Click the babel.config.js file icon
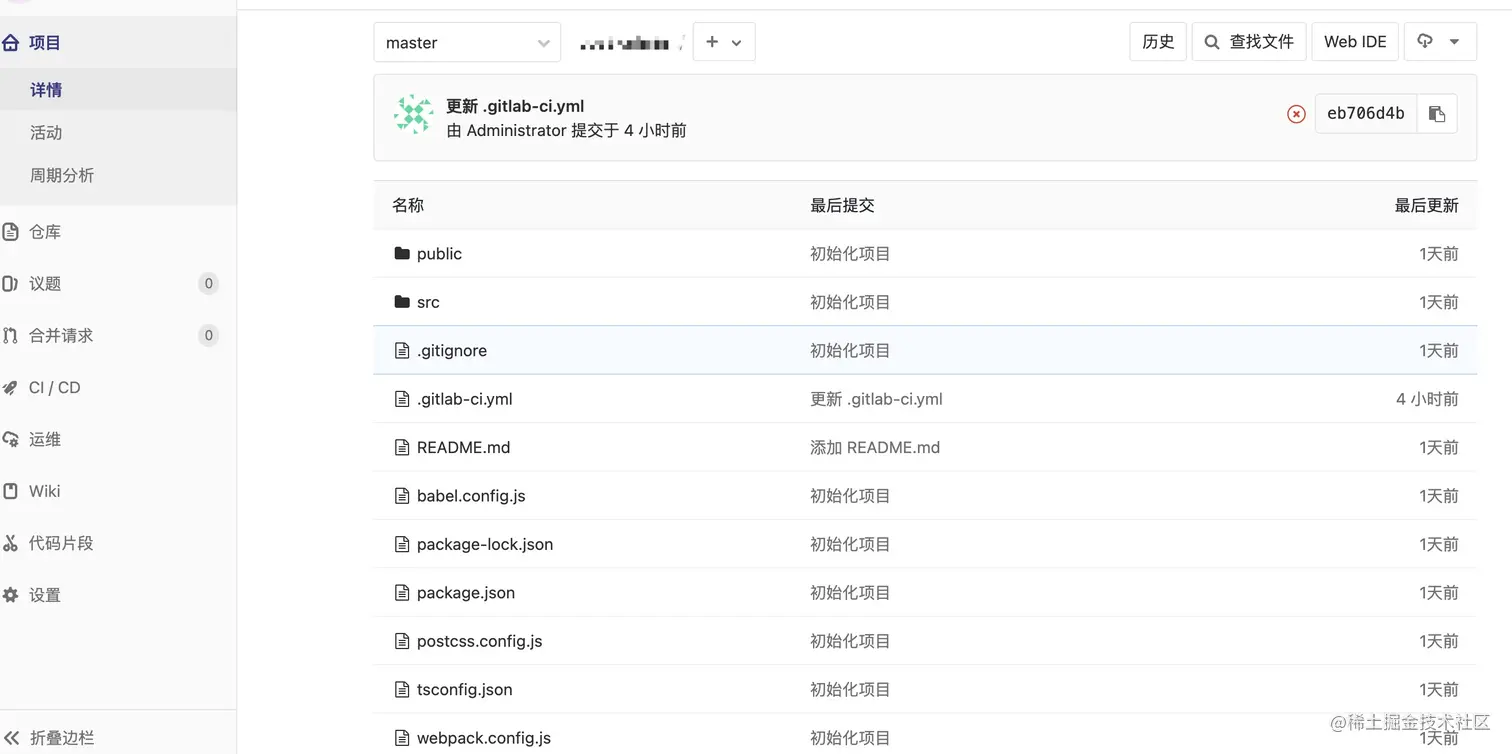Screen dimensions: 1512x754 coord(402,496)
